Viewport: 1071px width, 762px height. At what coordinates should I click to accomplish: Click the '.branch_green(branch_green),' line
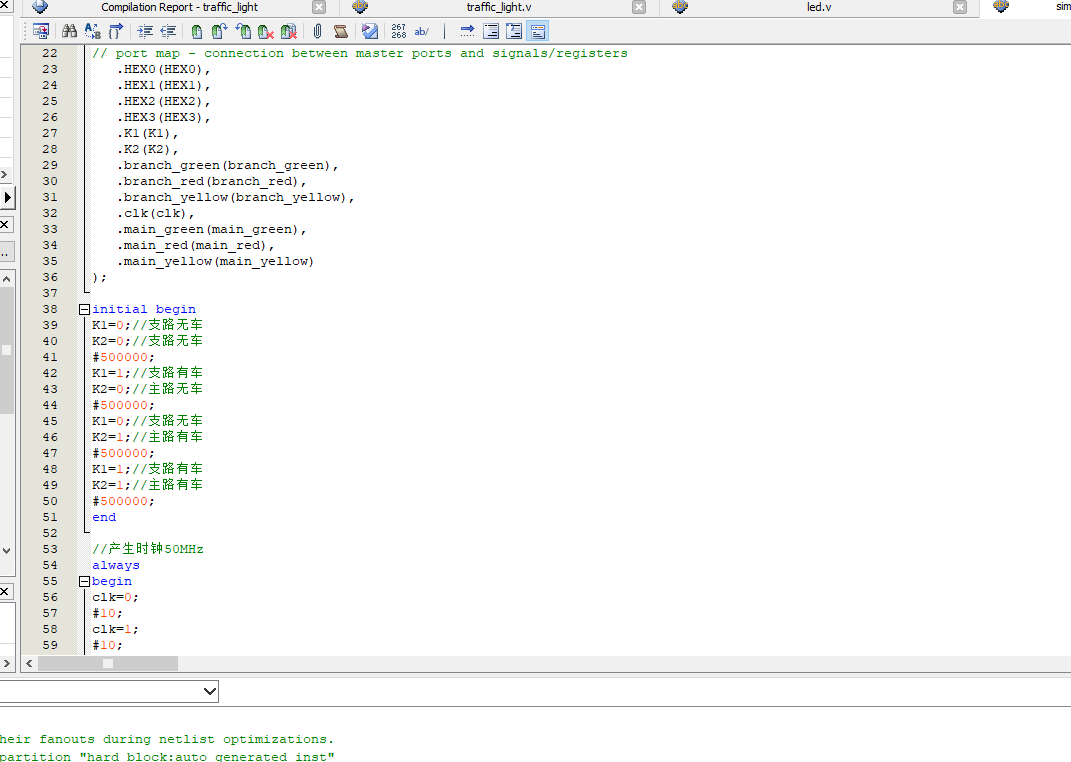coord(227,165)
